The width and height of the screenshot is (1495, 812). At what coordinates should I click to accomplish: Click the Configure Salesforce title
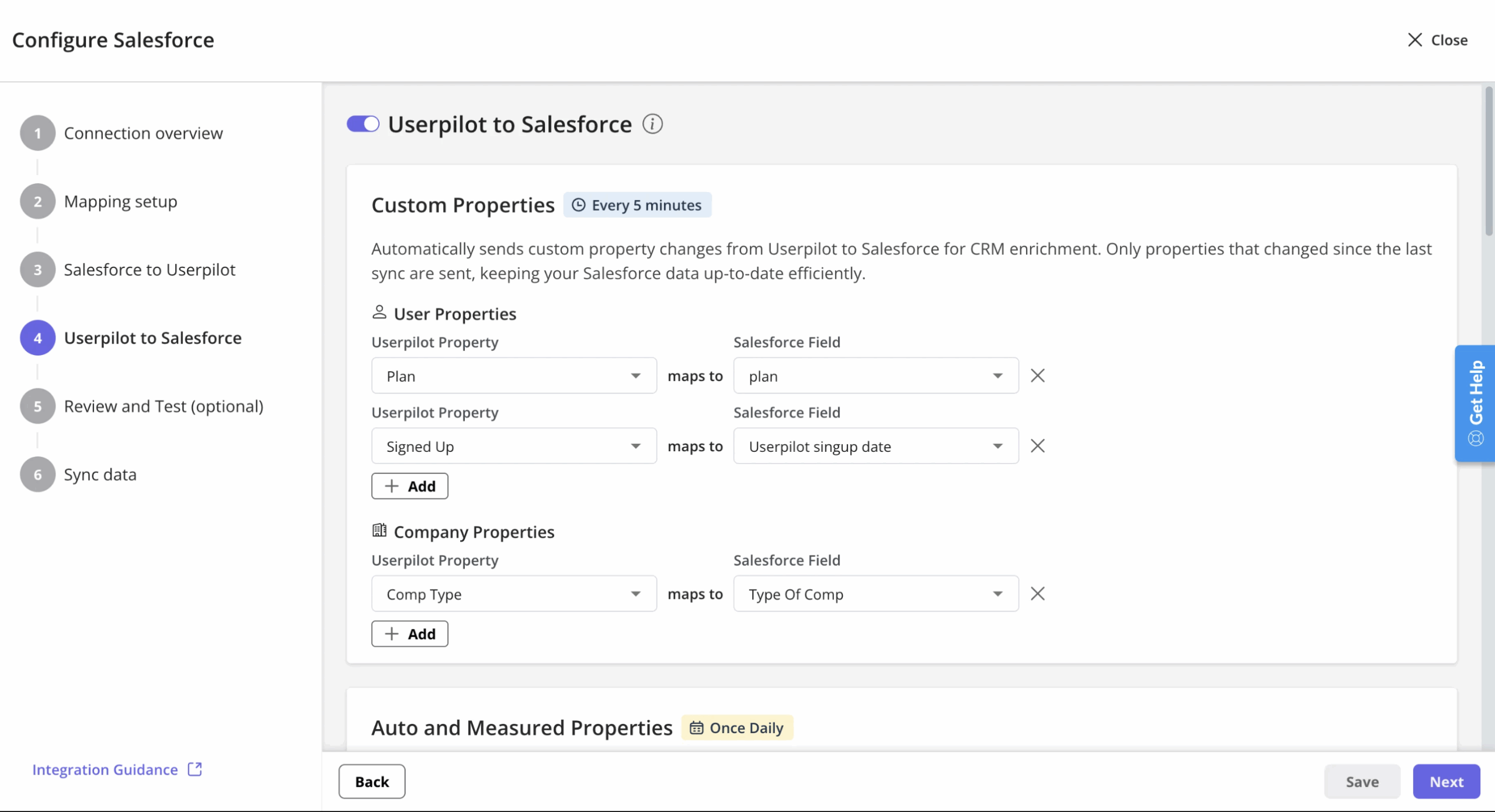click(113, 40)
